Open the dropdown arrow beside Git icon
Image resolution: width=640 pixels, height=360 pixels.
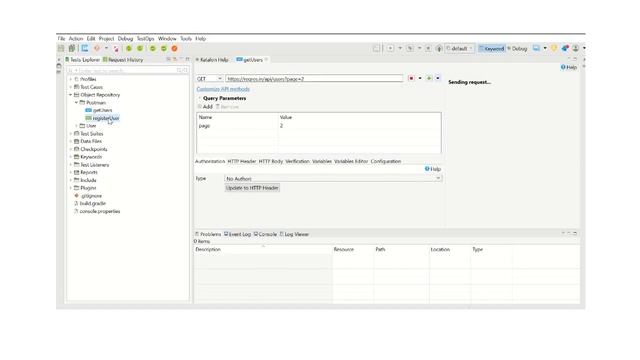coord(106,48)
